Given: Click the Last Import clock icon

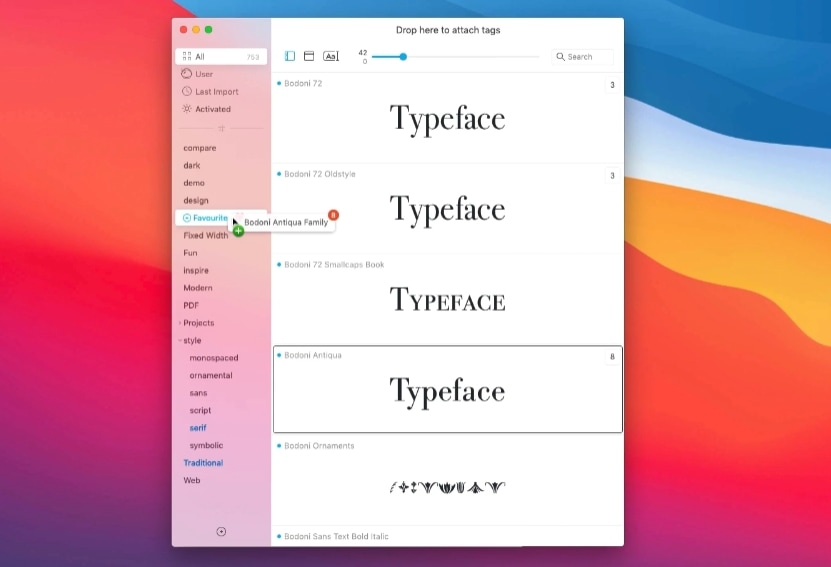Looking at the screenshot, I should pyautogui.click(x=187, y=91).
